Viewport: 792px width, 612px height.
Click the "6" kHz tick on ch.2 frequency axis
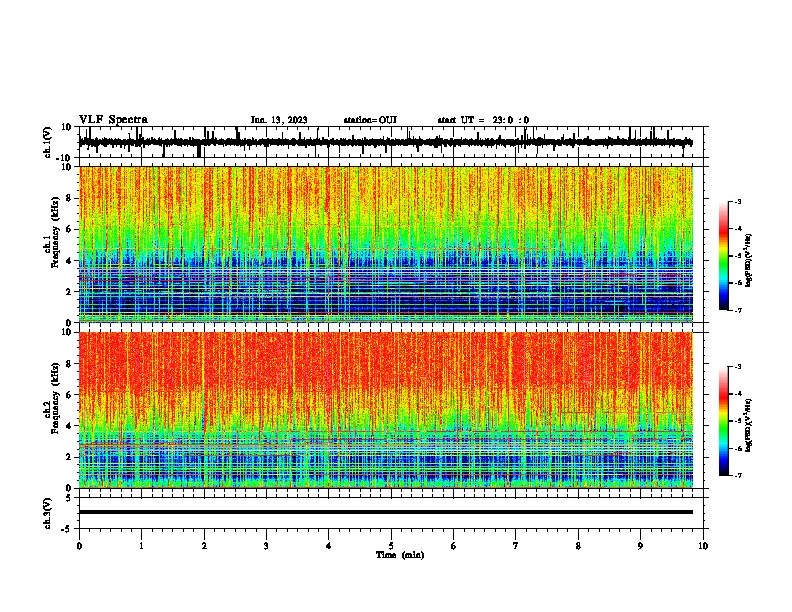tap(69, 395)
